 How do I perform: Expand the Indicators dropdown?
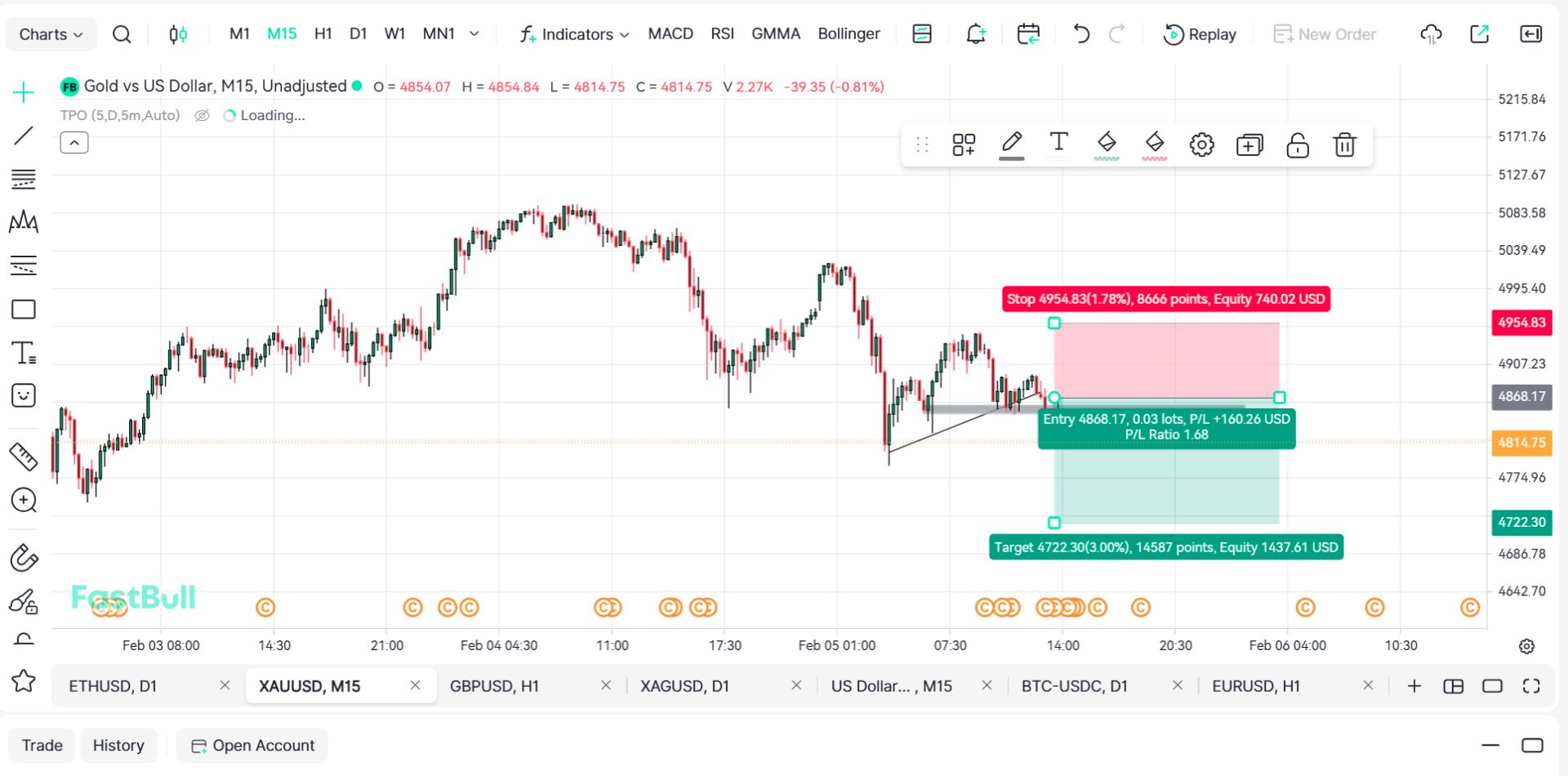point(575,34)
